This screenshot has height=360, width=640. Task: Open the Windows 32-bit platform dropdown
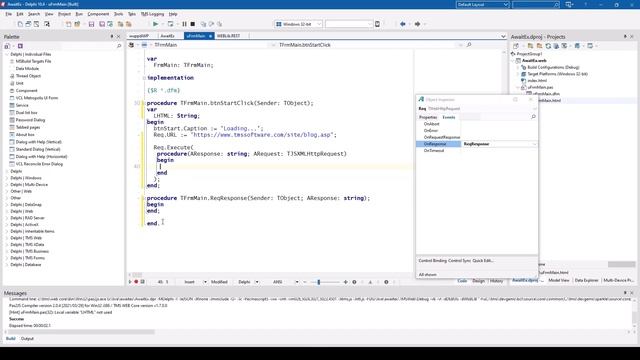[x=319, y=24]
